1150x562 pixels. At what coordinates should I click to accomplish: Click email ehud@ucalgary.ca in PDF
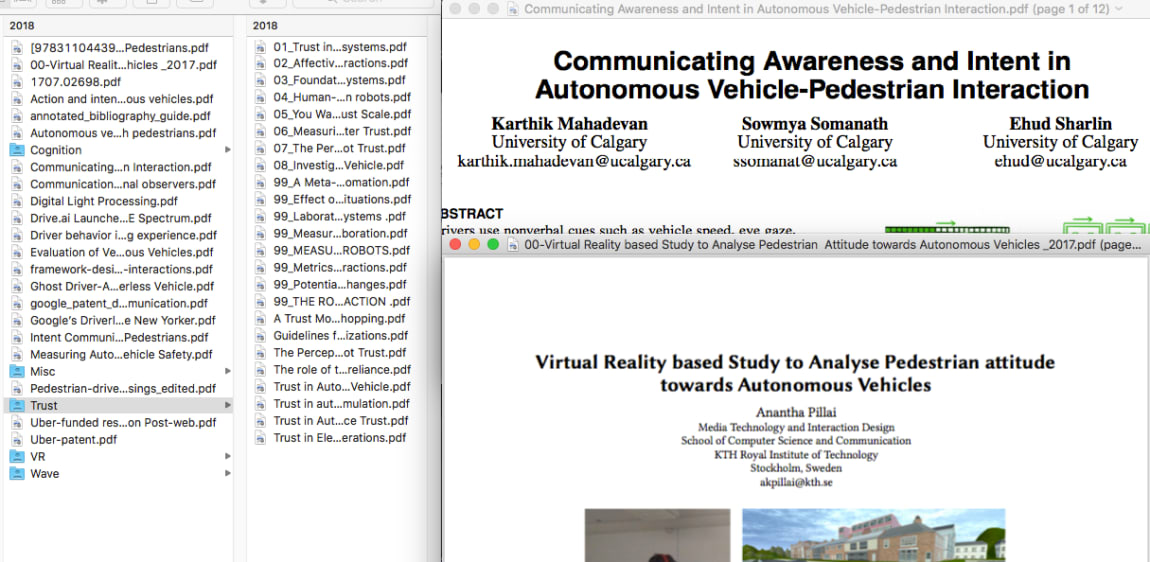1060,161
